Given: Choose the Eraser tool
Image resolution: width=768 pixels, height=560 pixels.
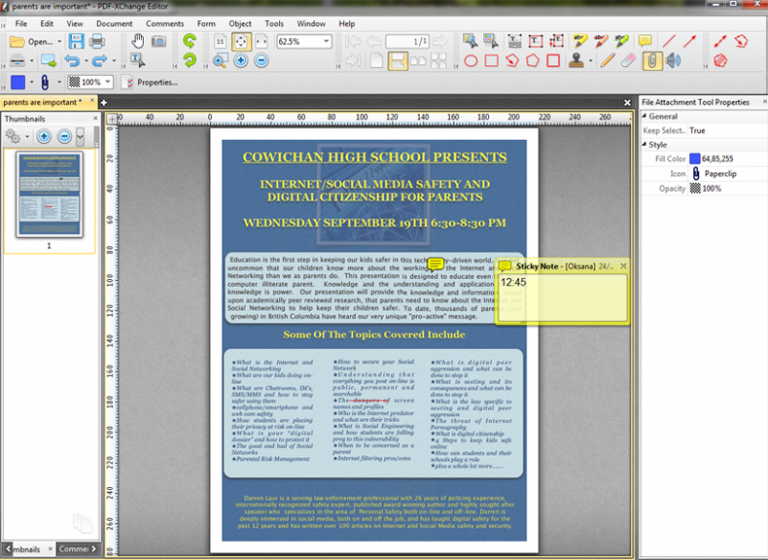Looking at the screenshot, I should [x=628, y=61].
